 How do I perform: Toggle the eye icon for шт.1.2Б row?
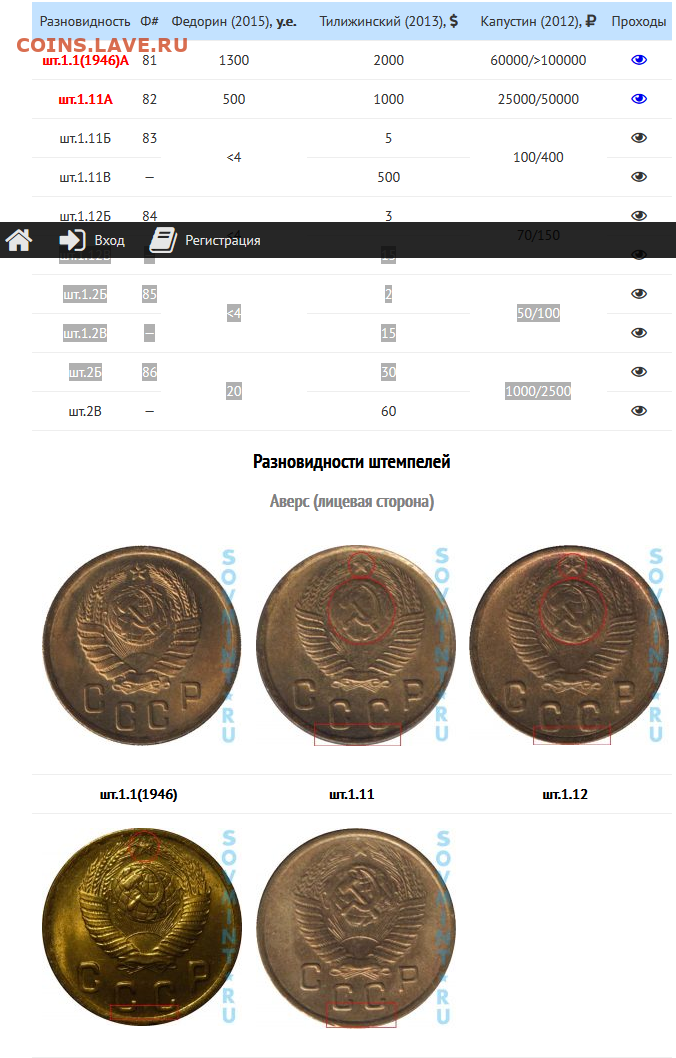click(x=639, y=294)
